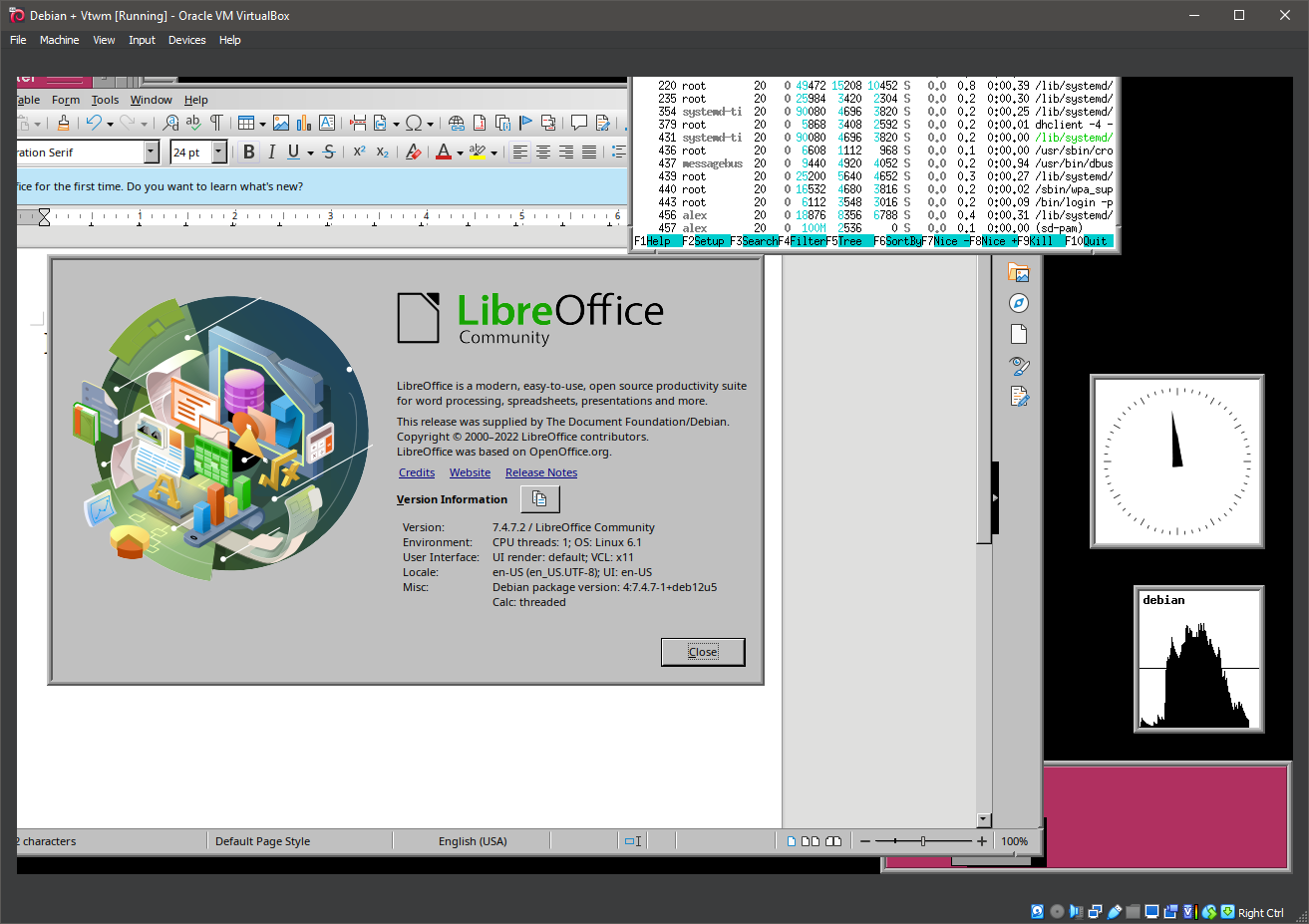The height and width of the screenshot is (924, 1309).
Task: Select the Clone Formatting tool
Action: pyautogui.click(x=62, y=125)
